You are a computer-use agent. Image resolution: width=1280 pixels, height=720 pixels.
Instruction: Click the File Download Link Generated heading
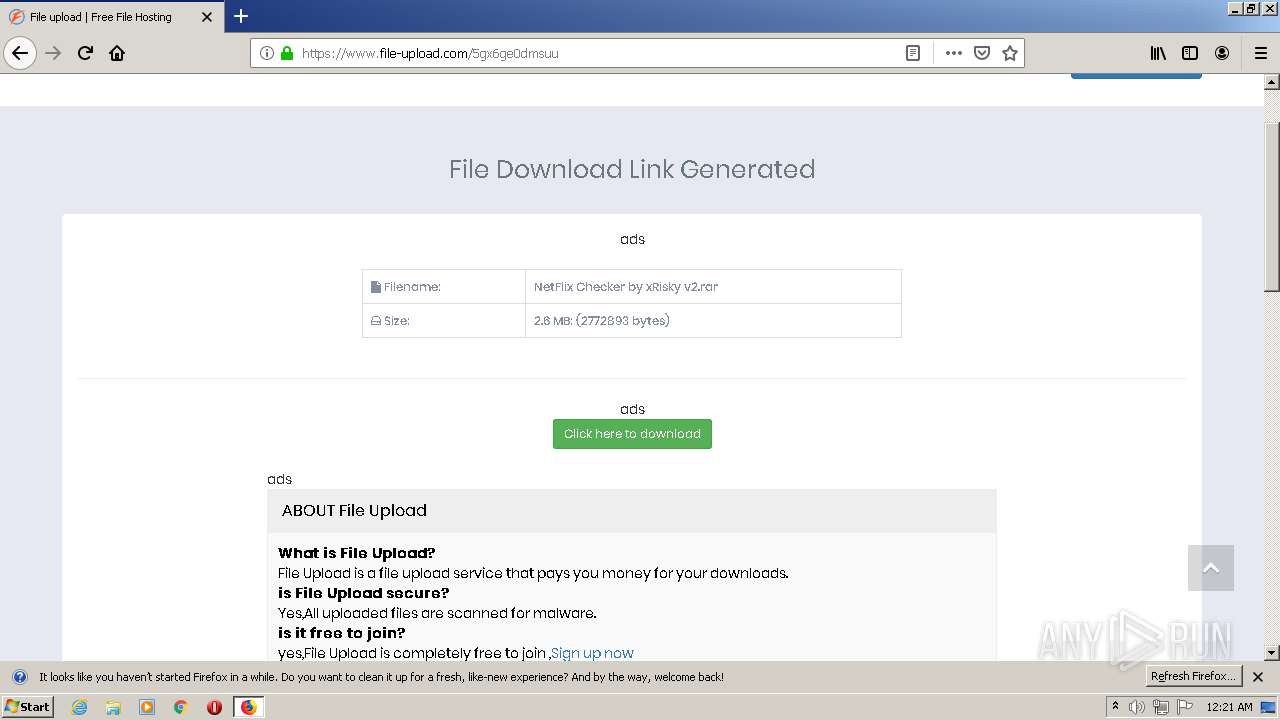(x=632, y=169)
